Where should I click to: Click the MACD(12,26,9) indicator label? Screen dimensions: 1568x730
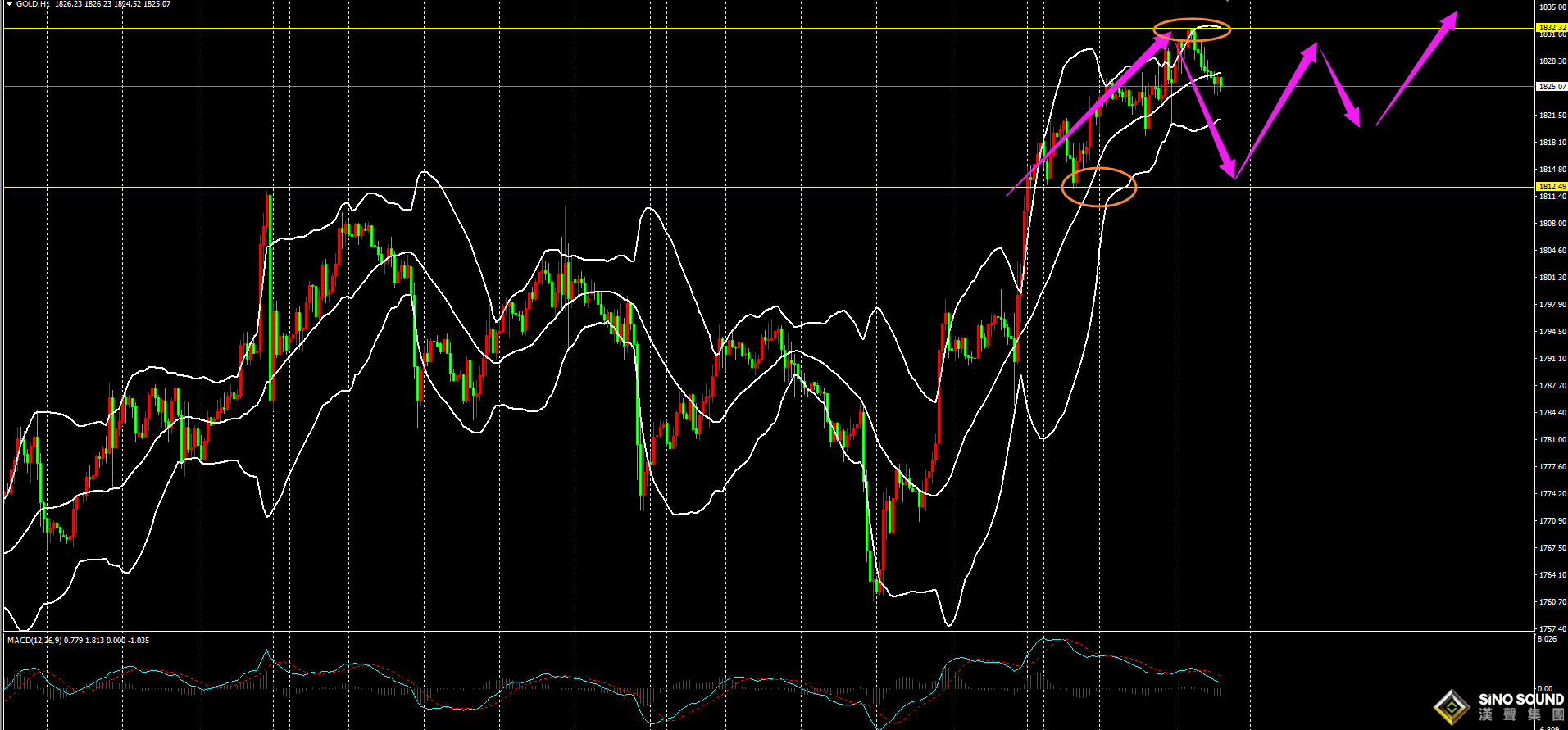coord(33,640)
